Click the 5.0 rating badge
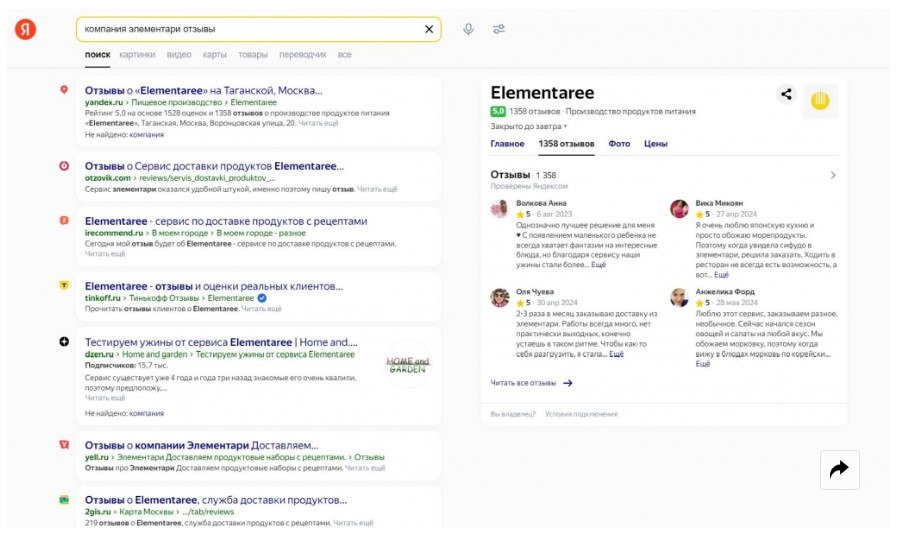902x553 pixels. coord(498,111)
